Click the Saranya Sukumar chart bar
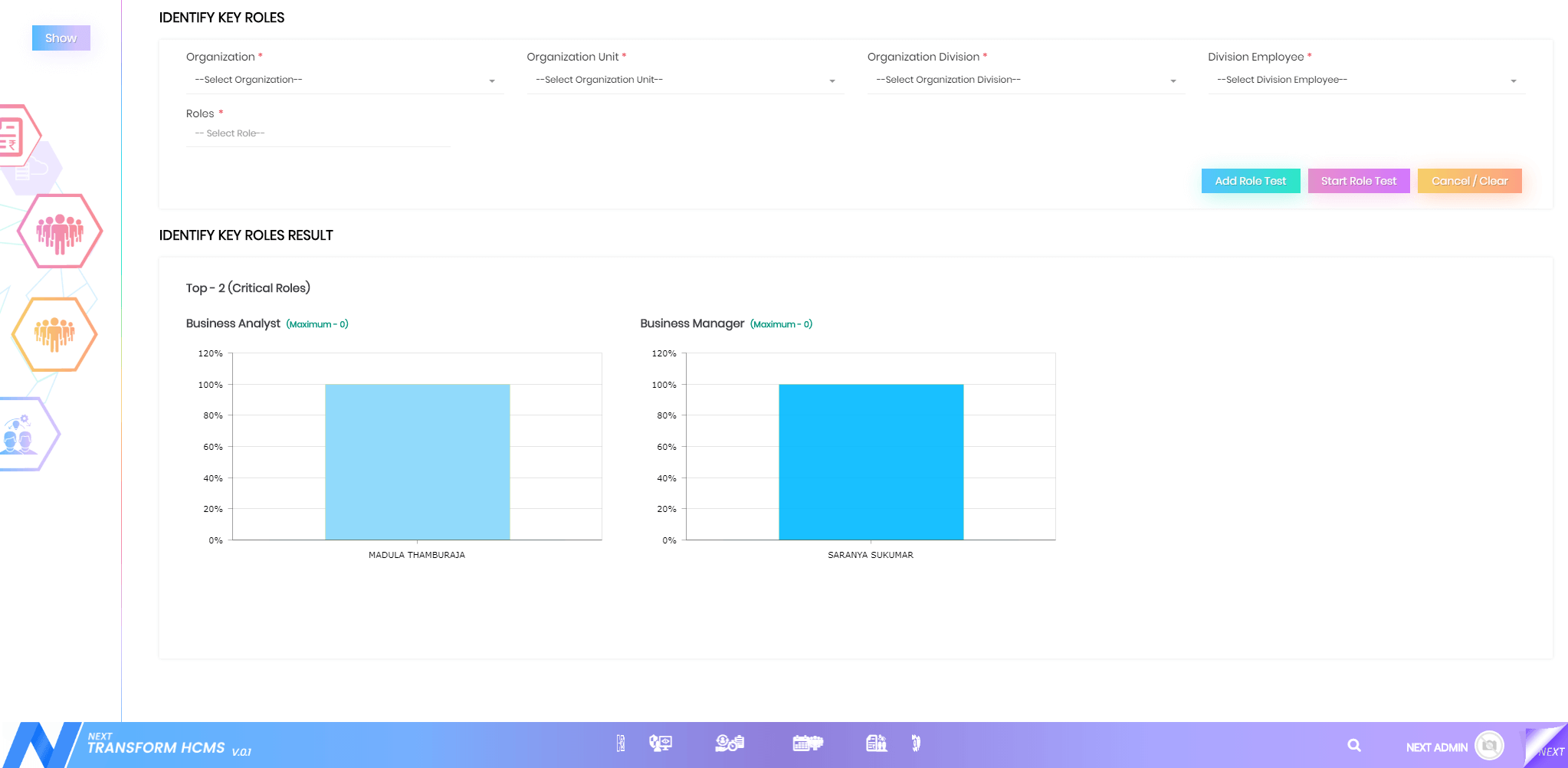 pos(871,461)
